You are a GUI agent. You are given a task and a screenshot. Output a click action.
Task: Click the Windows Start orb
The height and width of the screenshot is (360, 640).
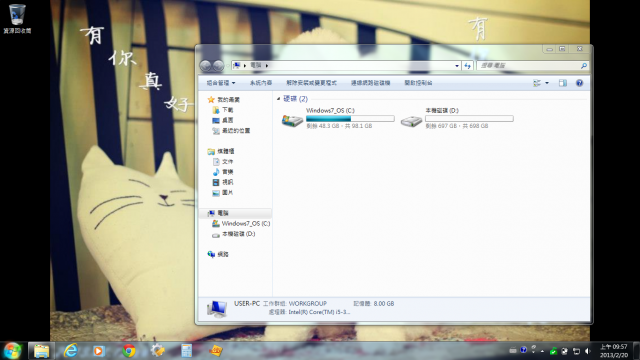pos(12,351)
